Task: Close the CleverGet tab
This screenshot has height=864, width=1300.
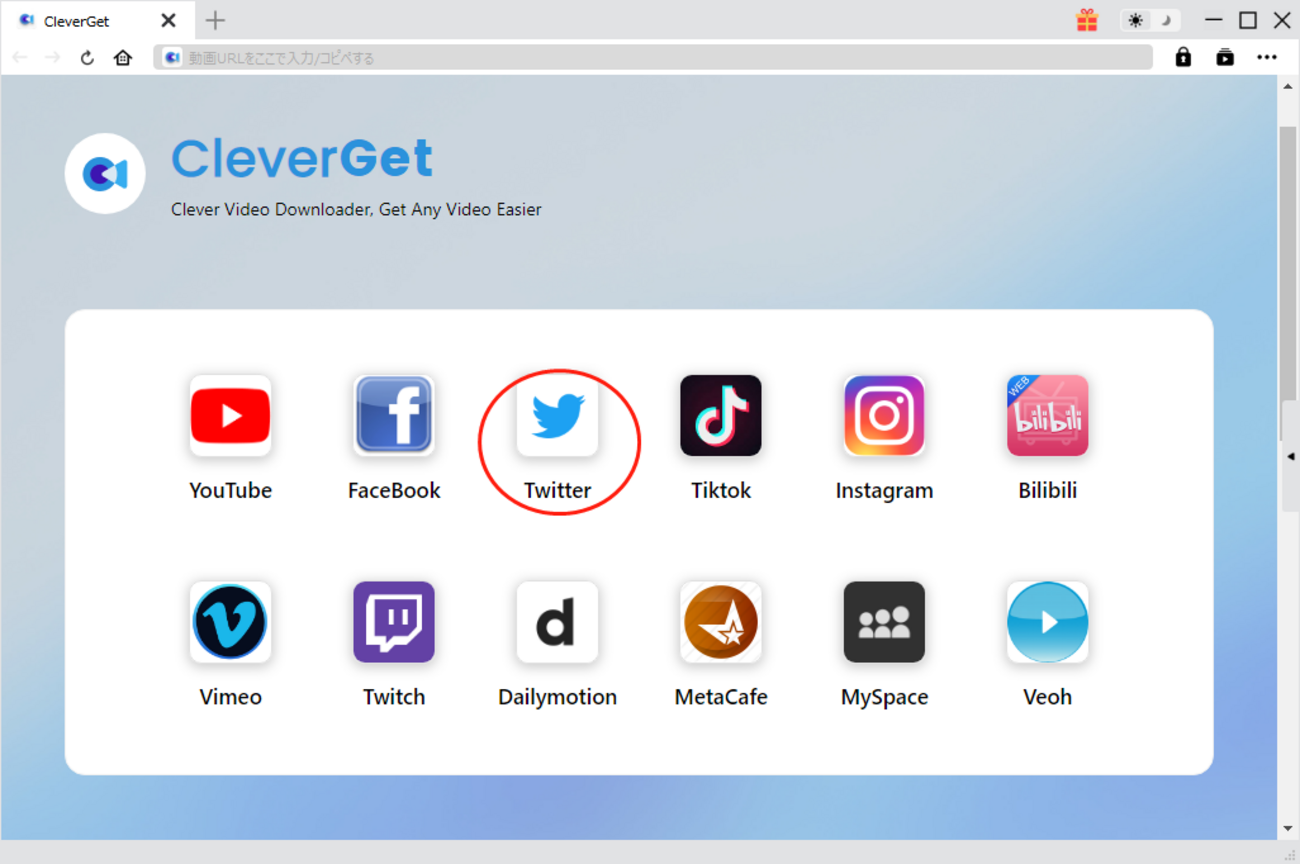Action: click(x=169, y=20)
